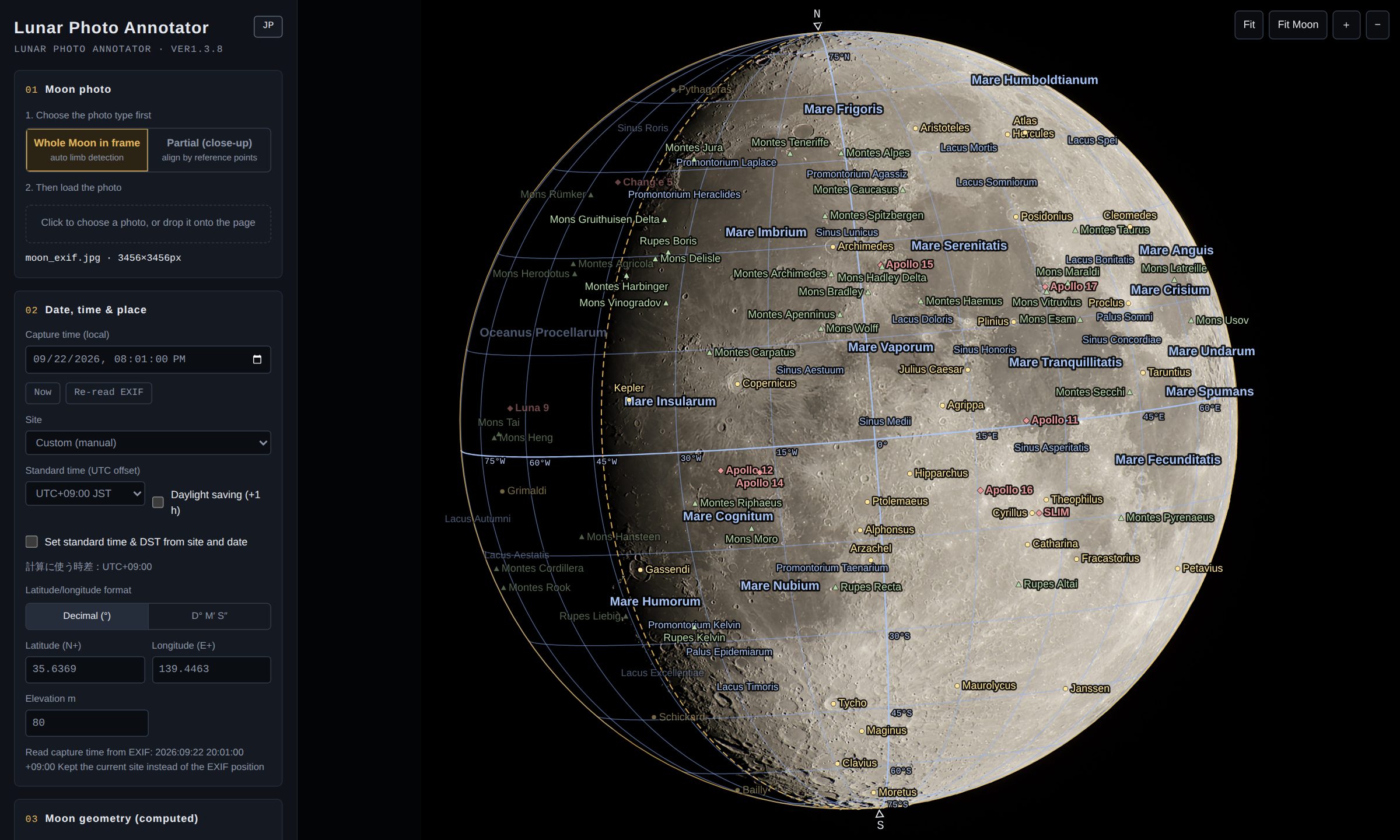Check Set standard time & DST from site
Screen dimensions: 1400x840
[32, 542]
